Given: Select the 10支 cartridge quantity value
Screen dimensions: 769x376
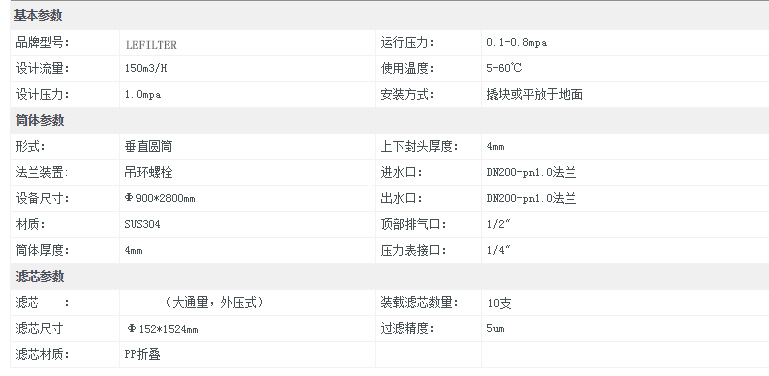Looking at the screenshot, I should click(499, 303).
